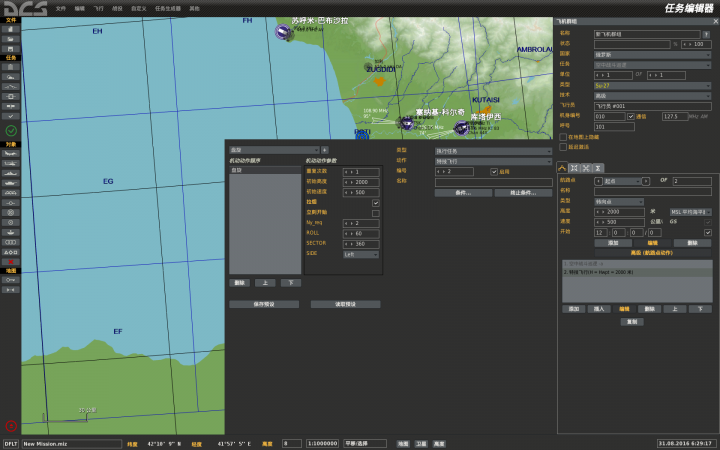Screen dimensions: 720x450
Task: Go to previous waypoint with left arrow
Action: [598, 181]
